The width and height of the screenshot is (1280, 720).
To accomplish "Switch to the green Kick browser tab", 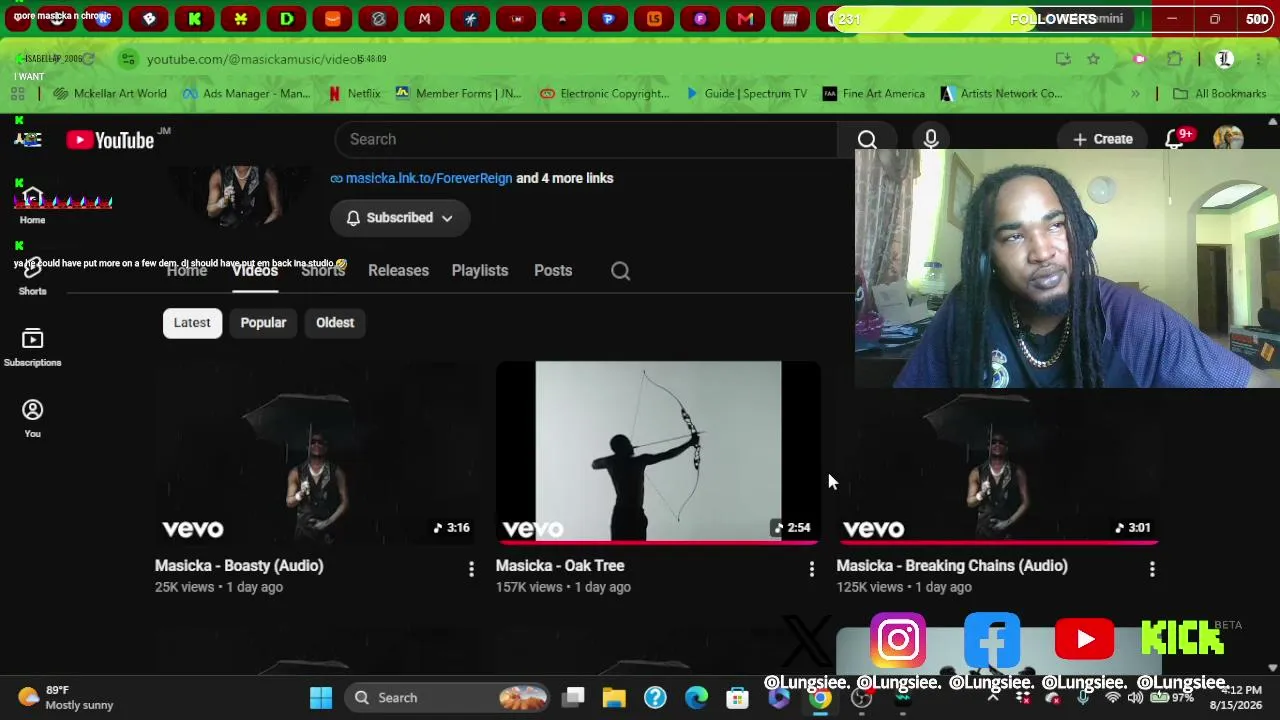I will [x=195, y=18].
